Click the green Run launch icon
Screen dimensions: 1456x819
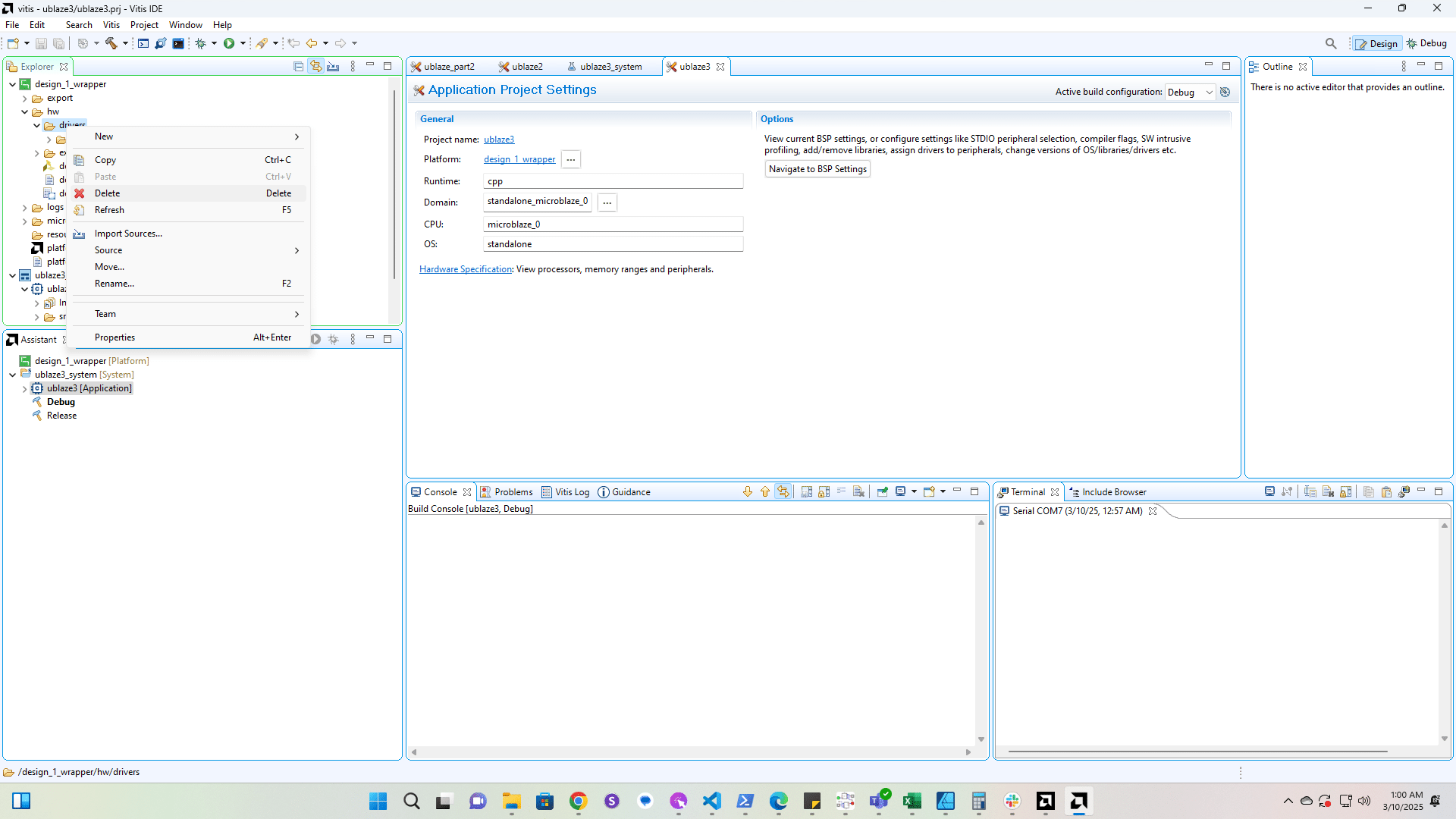pos(228,43)
